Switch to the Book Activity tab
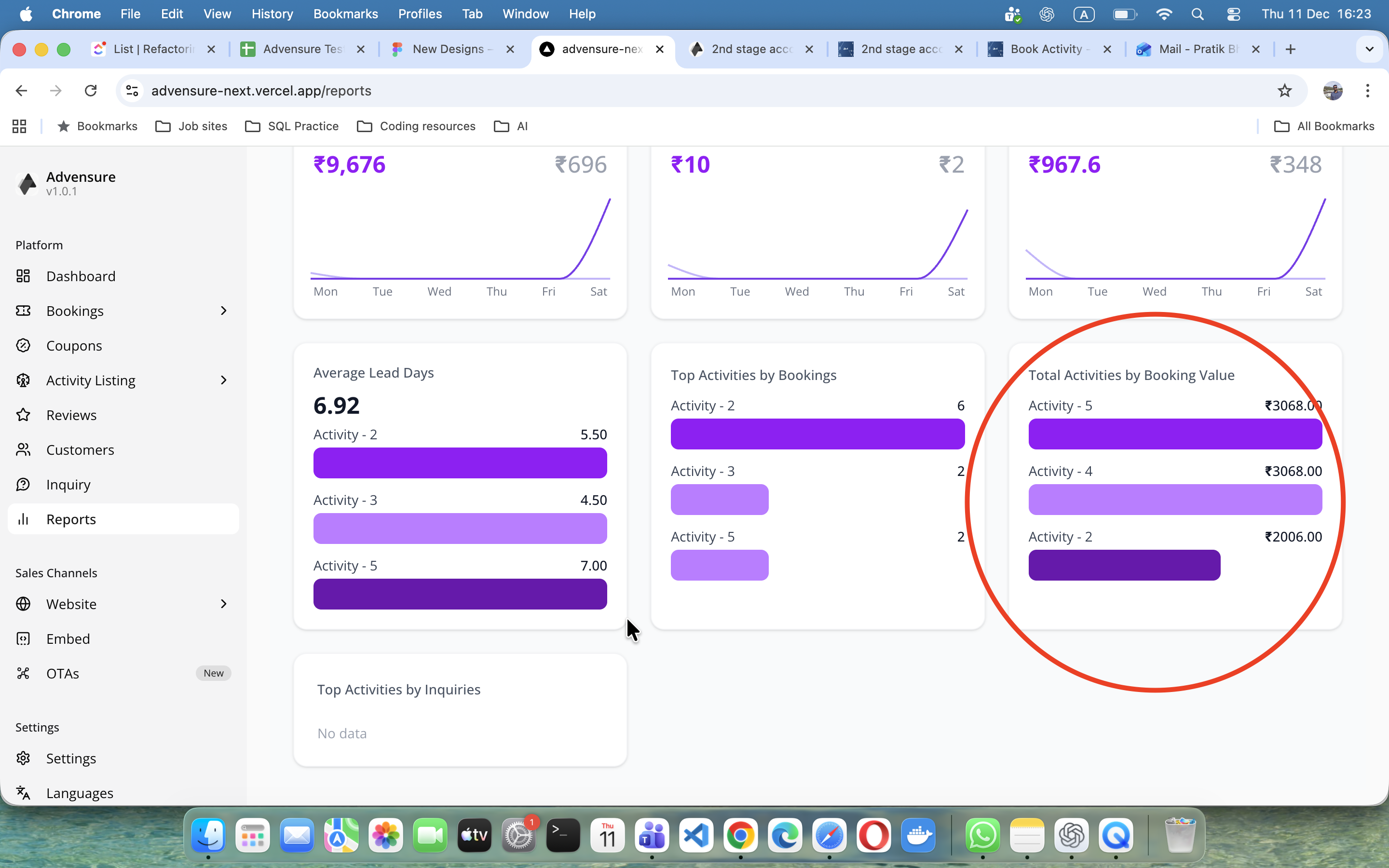This screenshot has height=868, width=1389. coord(1045,49)
